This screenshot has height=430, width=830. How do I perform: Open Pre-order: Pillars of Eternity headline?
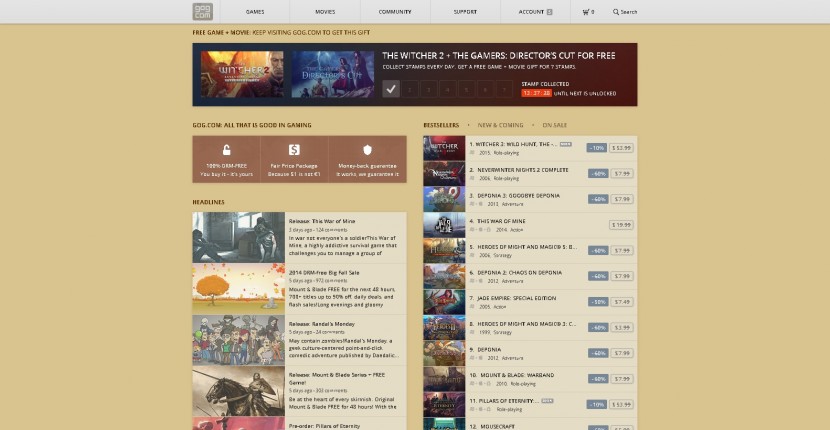pyautogui.click(x=324, y=426)
